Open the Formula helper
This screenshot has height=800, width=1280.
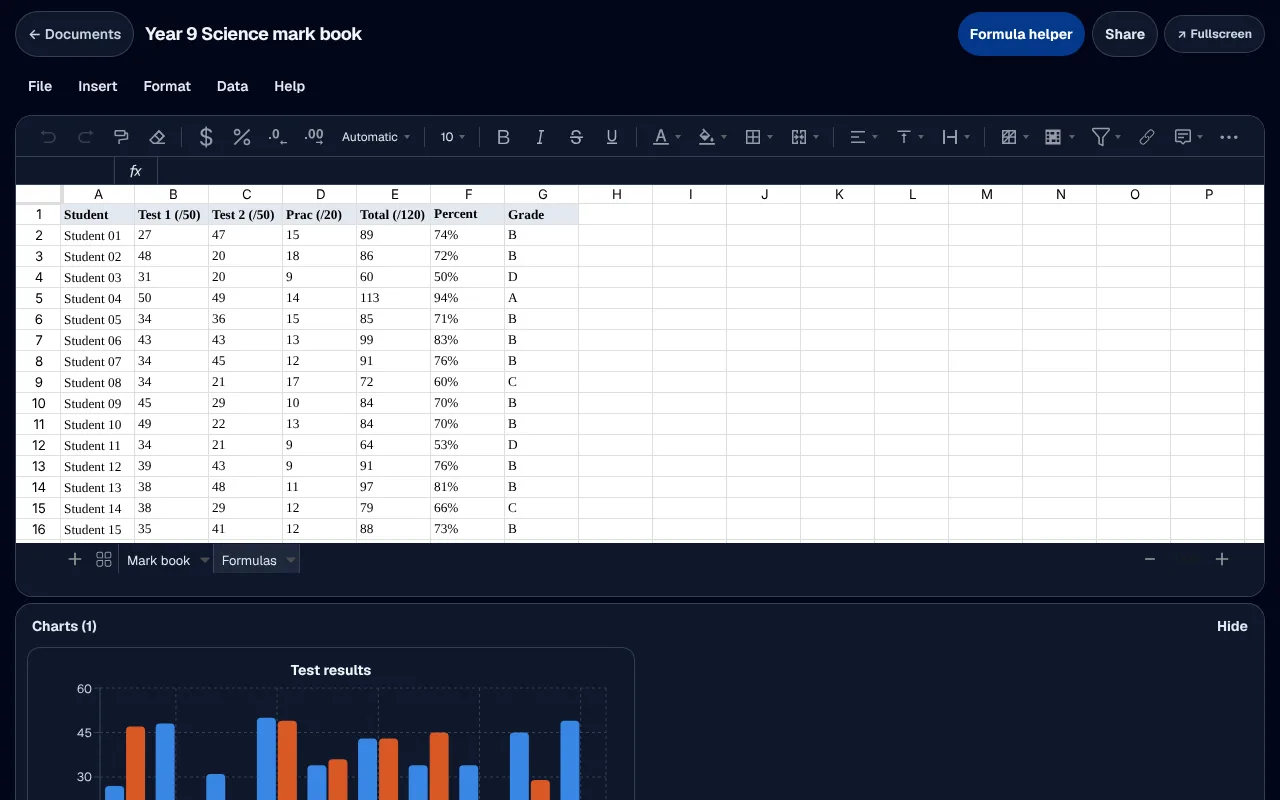pyautogui.click(x=1021, y=34)
